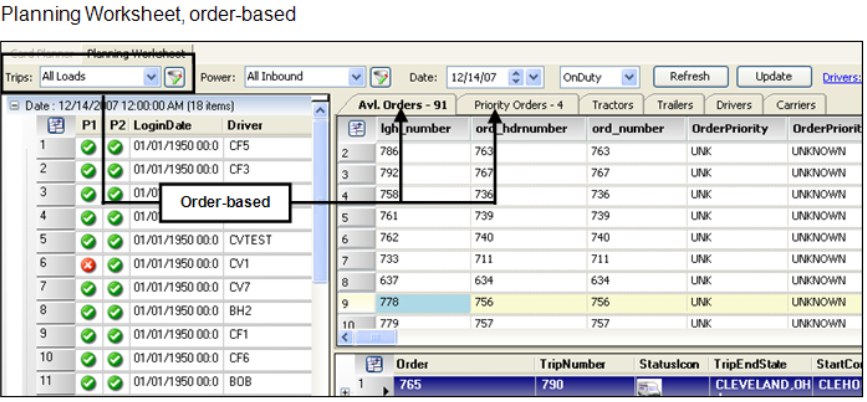Click TripNumber cell 790

[584, 384]
